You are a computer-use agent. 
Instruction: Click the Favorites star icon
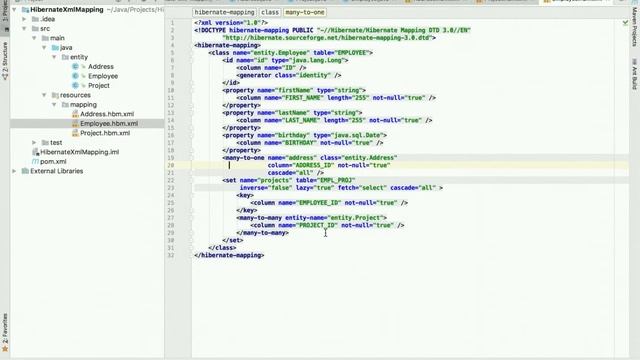pyautogui.click(x=5, y=349)
